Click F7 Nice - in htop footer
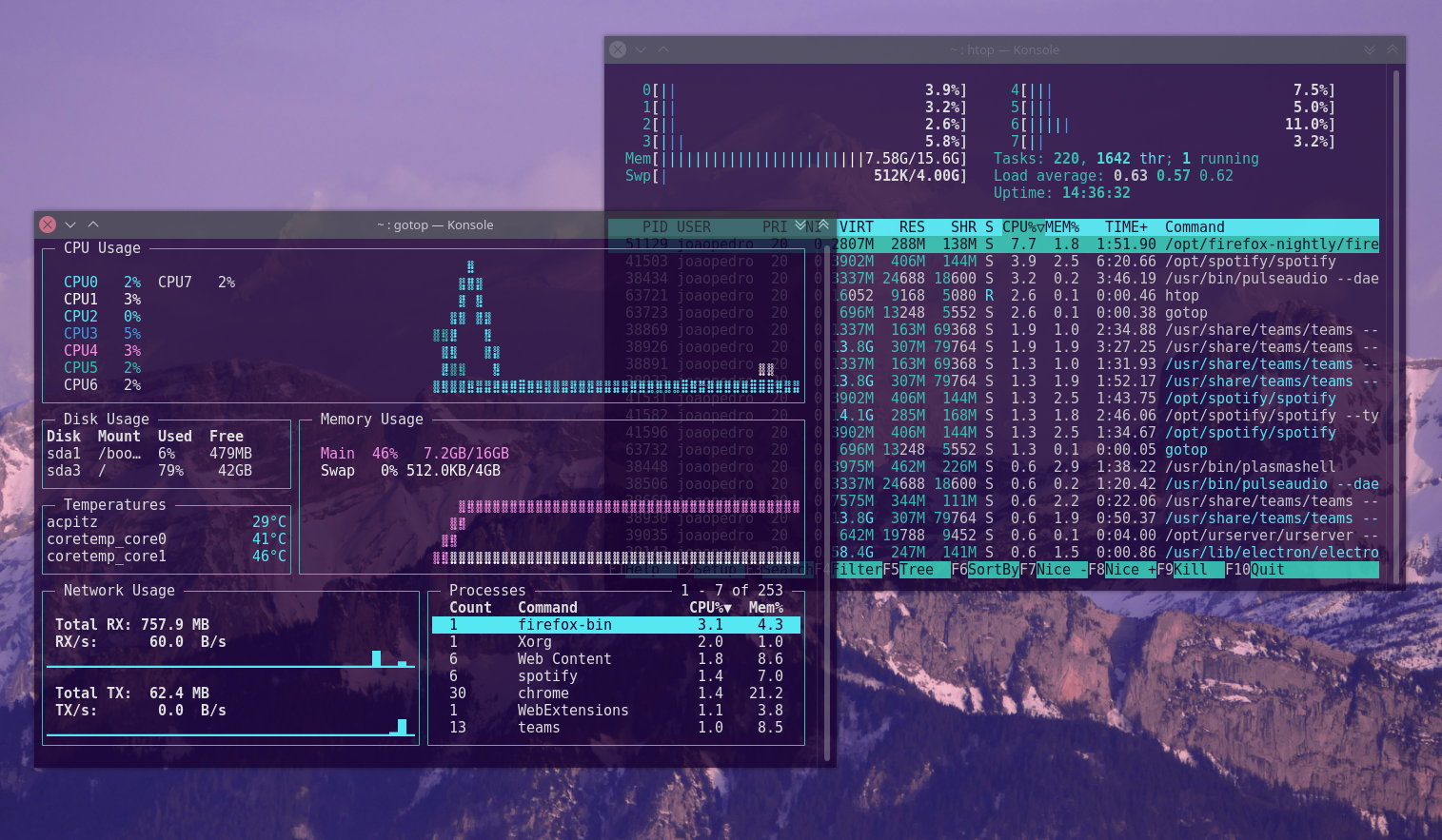 coord(1054,570)
